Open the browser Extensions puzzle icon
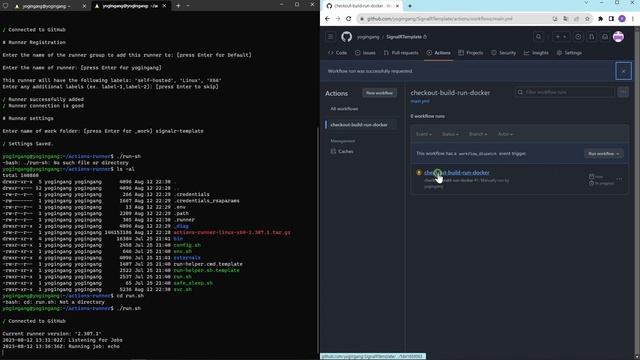 coord(600,19)
